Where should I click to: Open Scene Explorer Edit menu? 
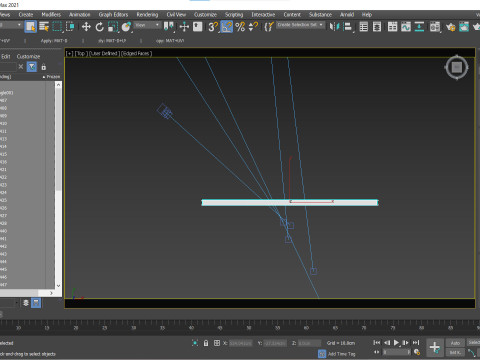6,56
